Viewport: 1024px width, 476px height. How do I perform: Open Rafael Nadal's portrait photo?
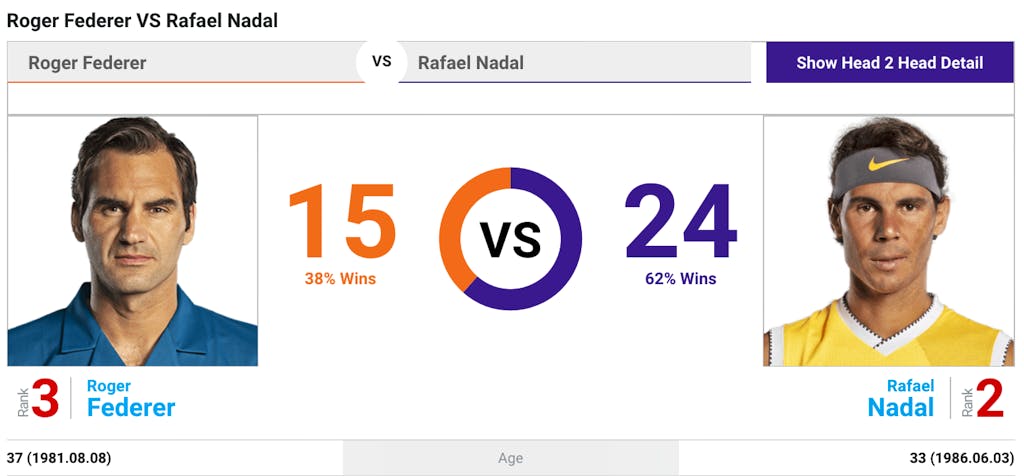click(x=888, y=241)
